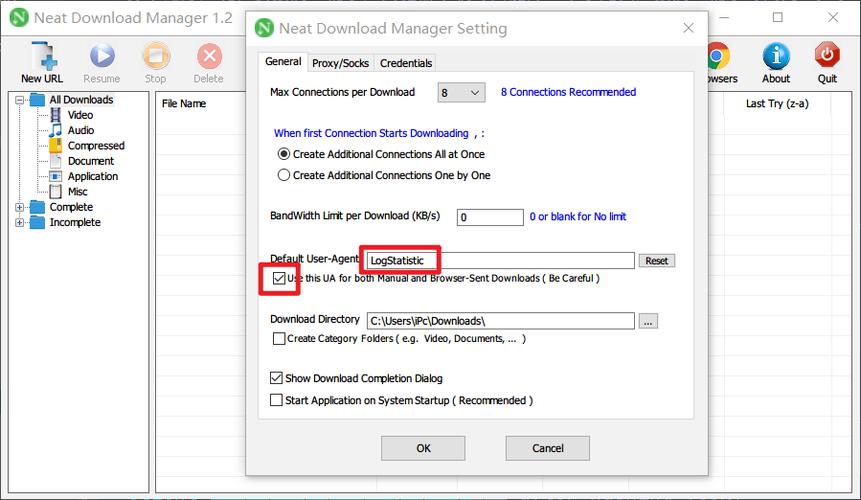Maximize the main Neat Download Manager window
This screenshot has width=861, height=500.
778,18
